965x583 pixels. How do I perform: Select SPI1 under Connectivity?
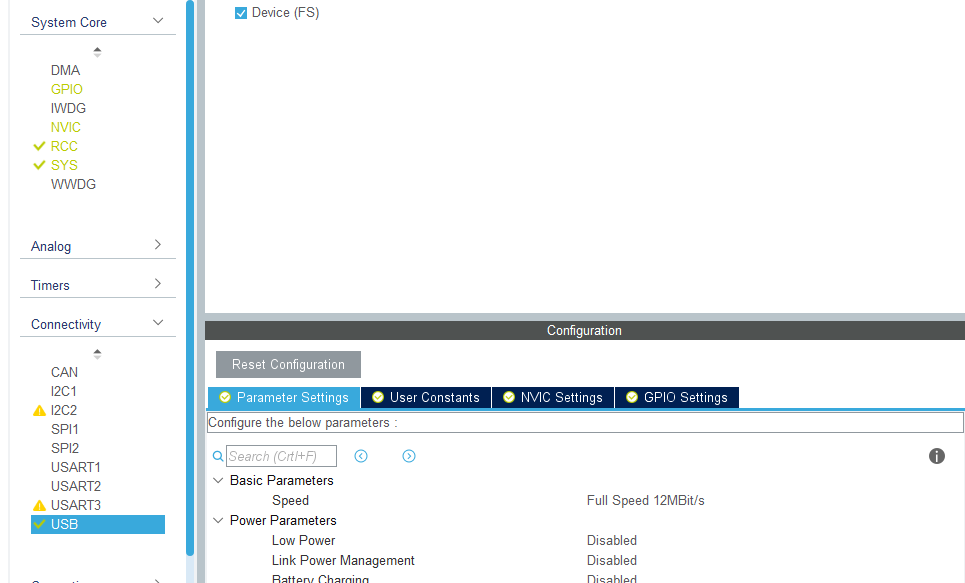tap(65, 430)
